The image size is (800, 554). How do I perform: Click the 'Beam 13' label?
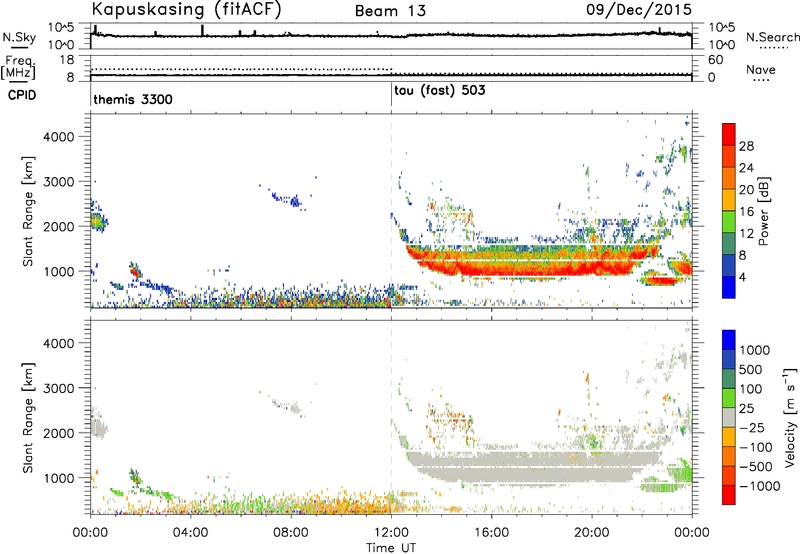390,11
